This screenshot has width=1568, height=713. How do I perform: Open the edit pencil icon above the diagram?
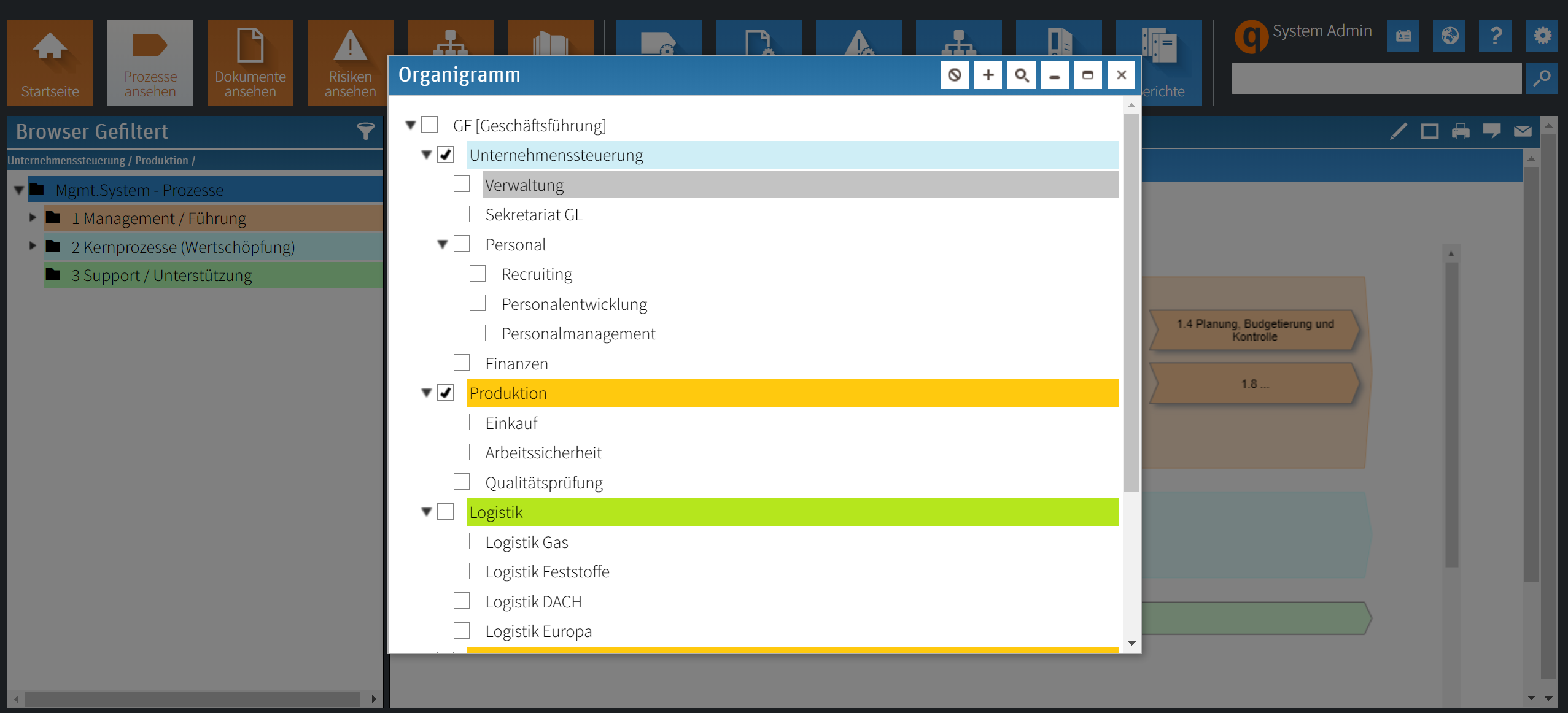click(x=1399, y=131)
